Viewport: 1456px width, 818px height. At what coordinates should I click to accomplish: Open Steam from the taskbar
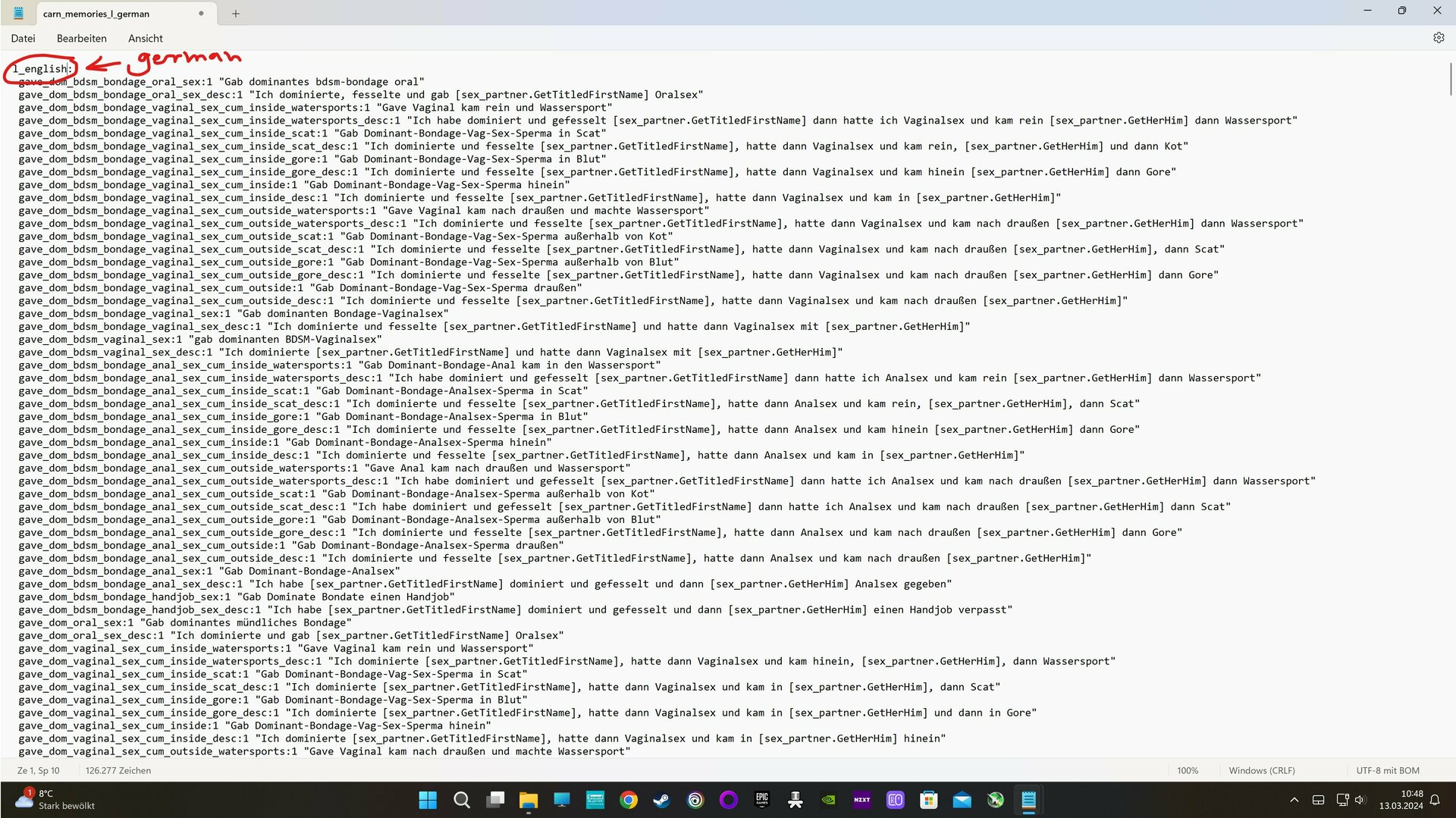[x=661, y=800]
